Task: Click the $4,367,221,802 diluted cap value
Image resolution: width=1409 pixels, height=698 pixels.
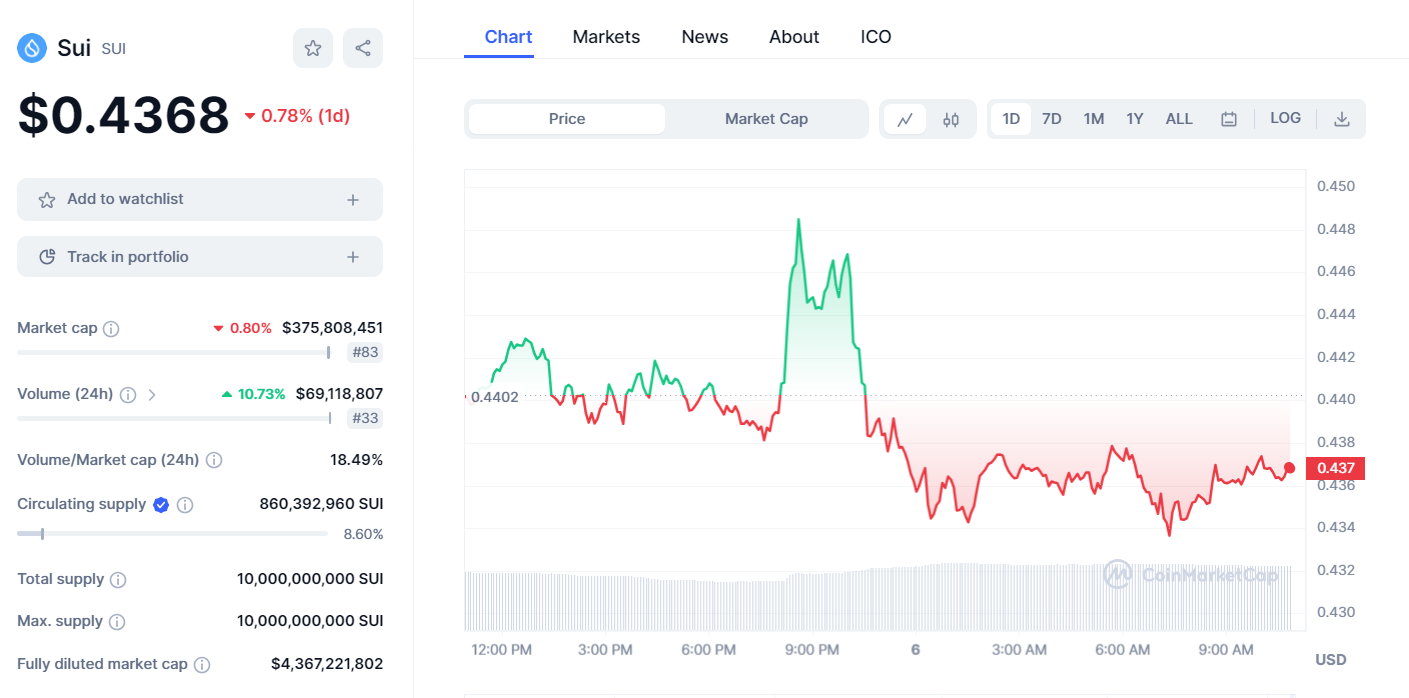Action: tap(327, 664)
